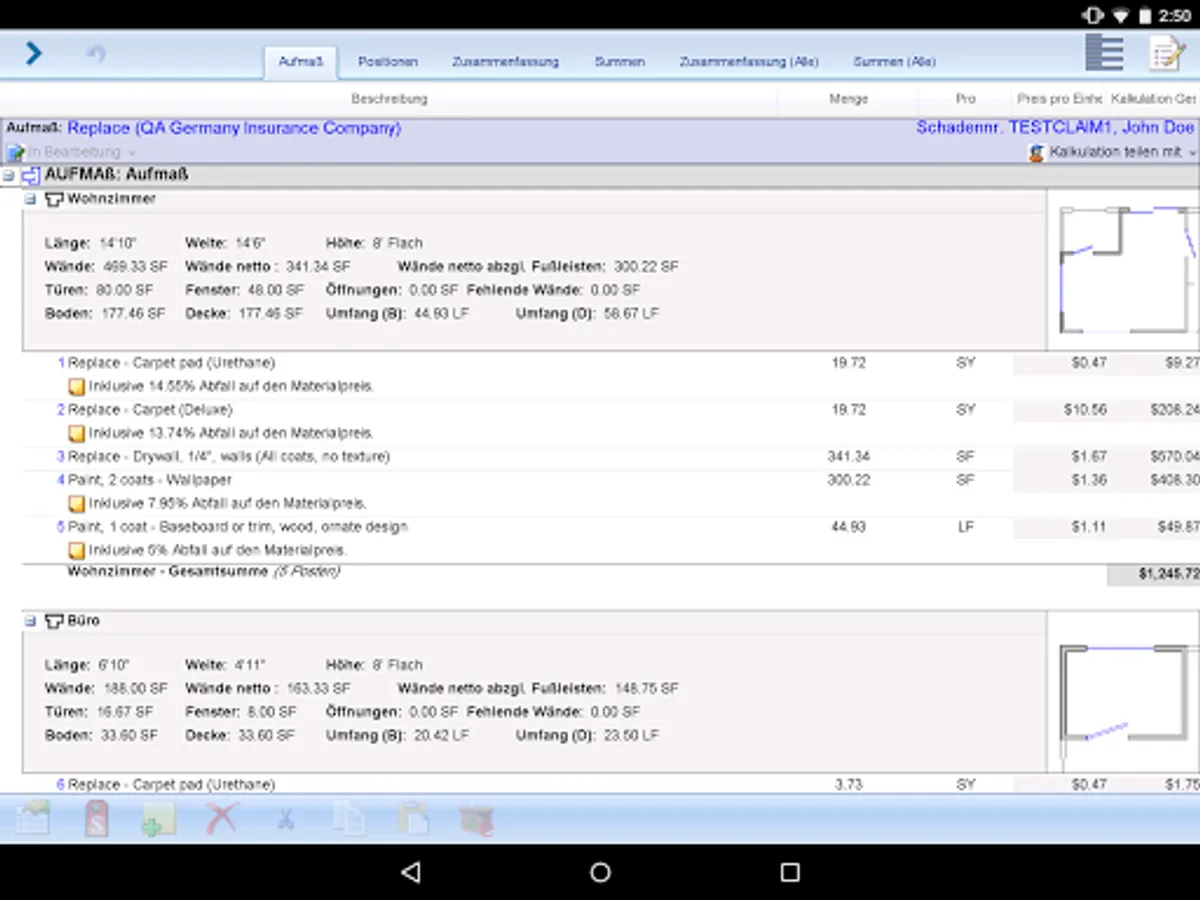Open the Summen (Alle) tab
Viewport: 1200px width, 900px height.
click(x=894, y=62)
